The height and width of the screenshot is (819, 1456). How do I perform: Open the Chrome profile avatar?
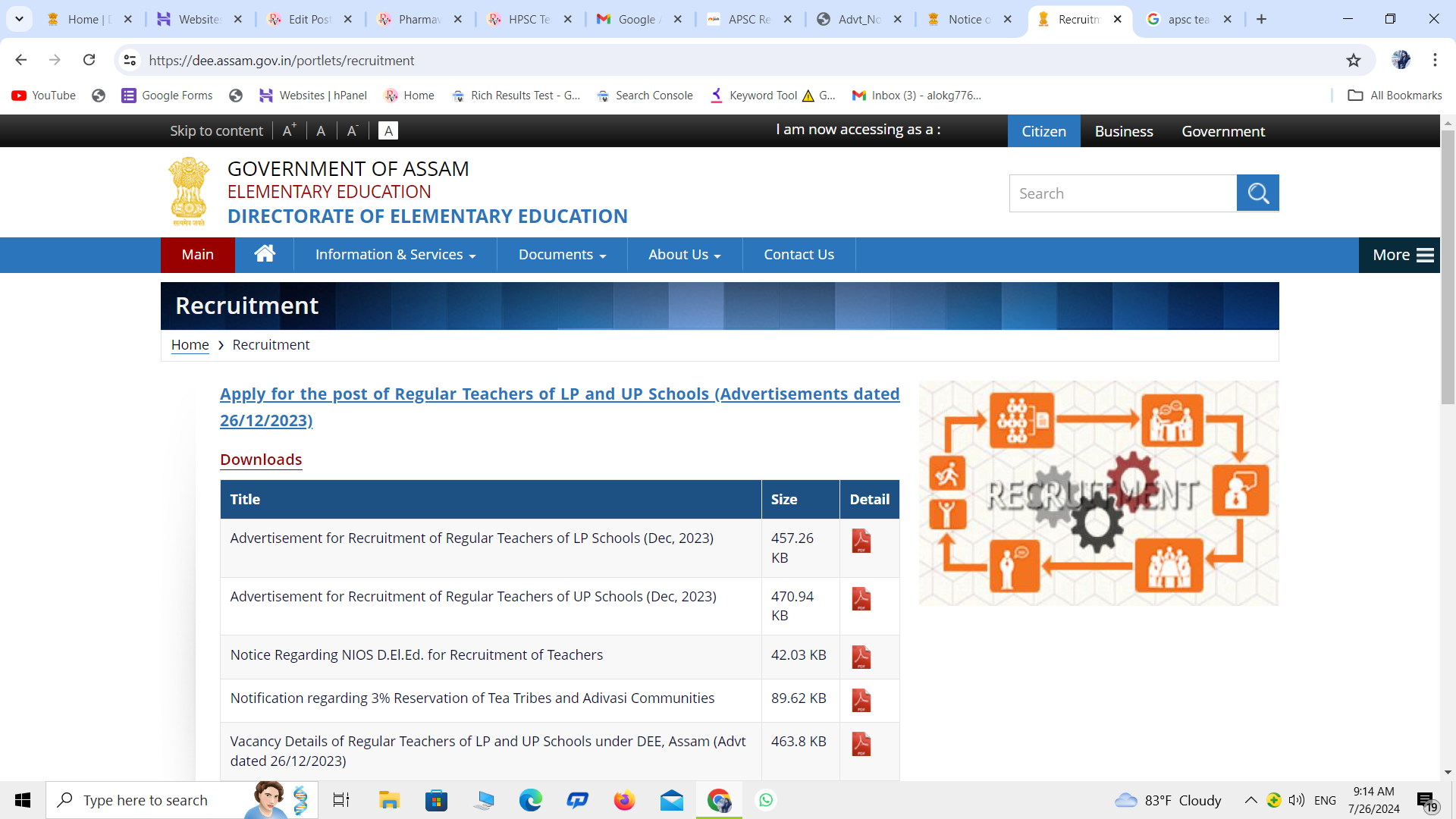pos(1401,60)
